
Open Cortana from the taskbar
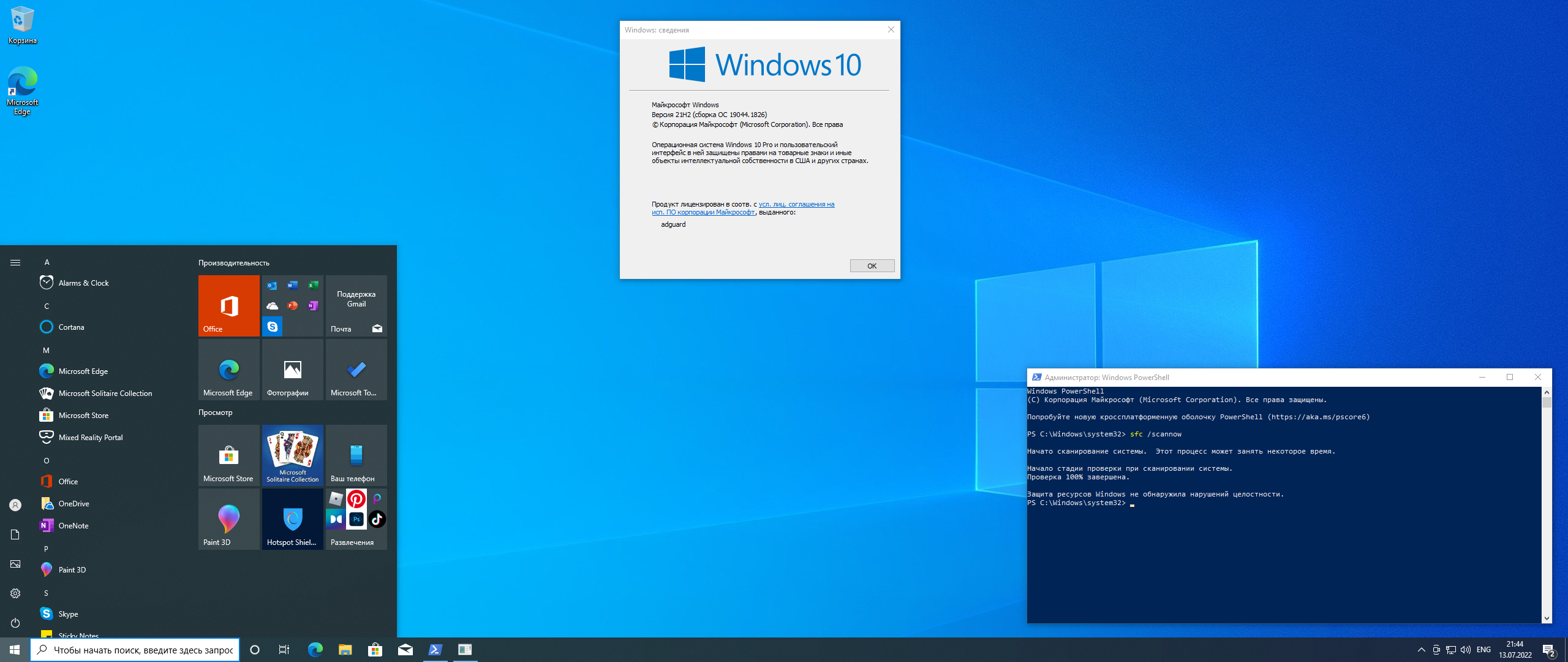click(x=255, y=650)
